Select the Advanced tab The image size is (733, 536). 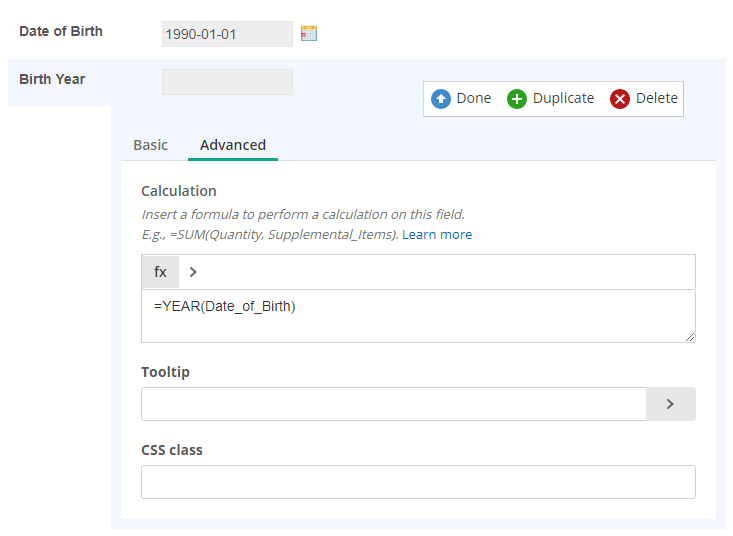coord(233,145)
